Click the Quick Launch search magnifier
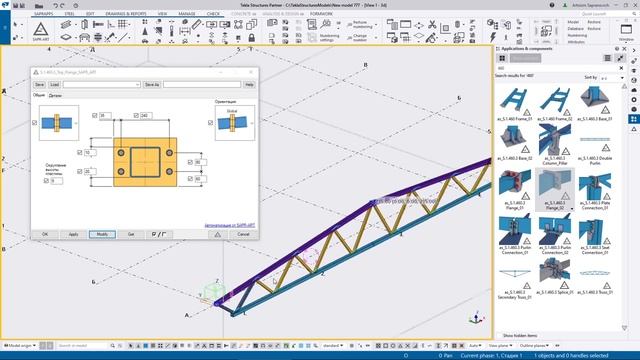Screen dimensions: 640x360 click(x=634, y=14)
